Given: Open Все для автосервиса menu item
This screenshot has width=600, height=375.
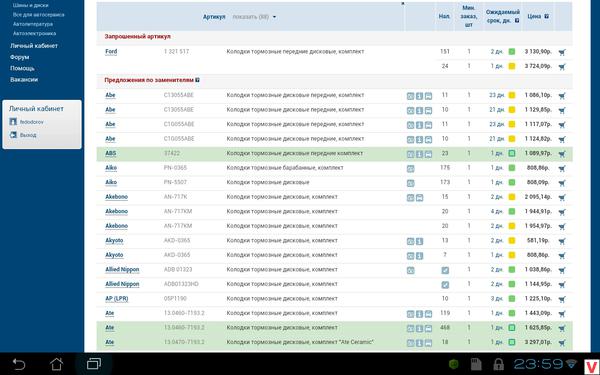Looking at the screenshot, I should pos(39,15).
